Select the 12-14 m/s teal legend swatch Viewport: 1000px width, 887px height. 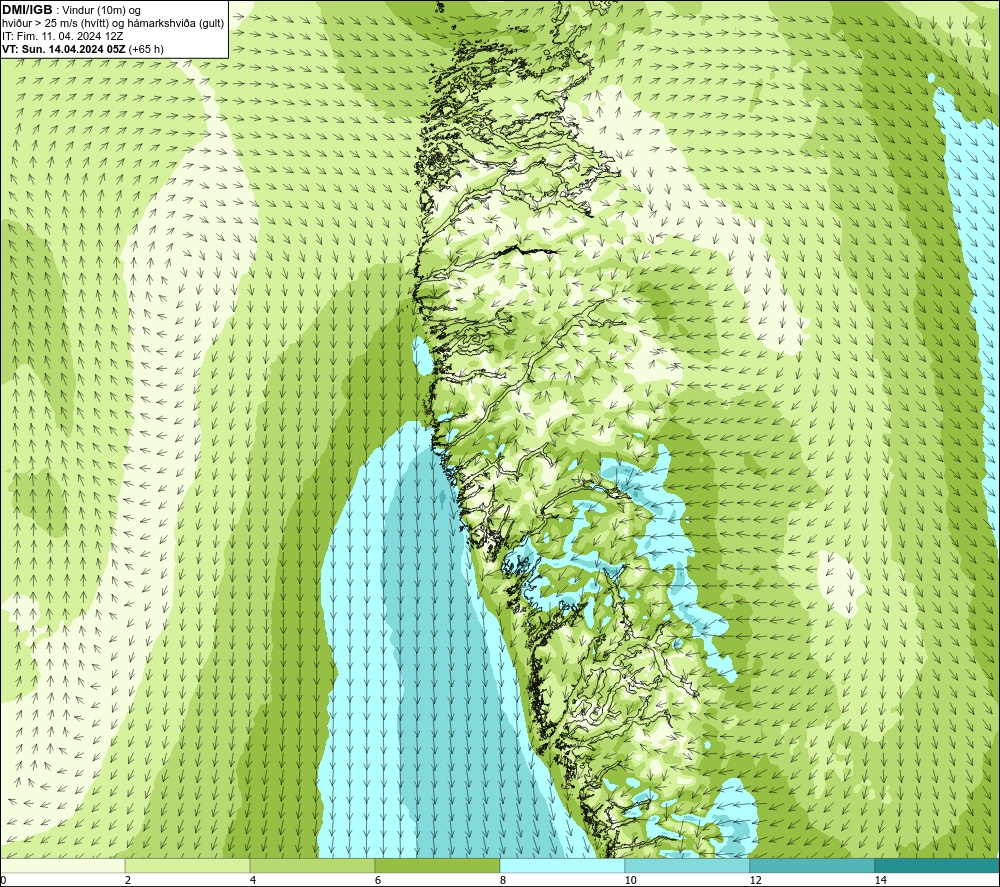(x=812, y=865)
